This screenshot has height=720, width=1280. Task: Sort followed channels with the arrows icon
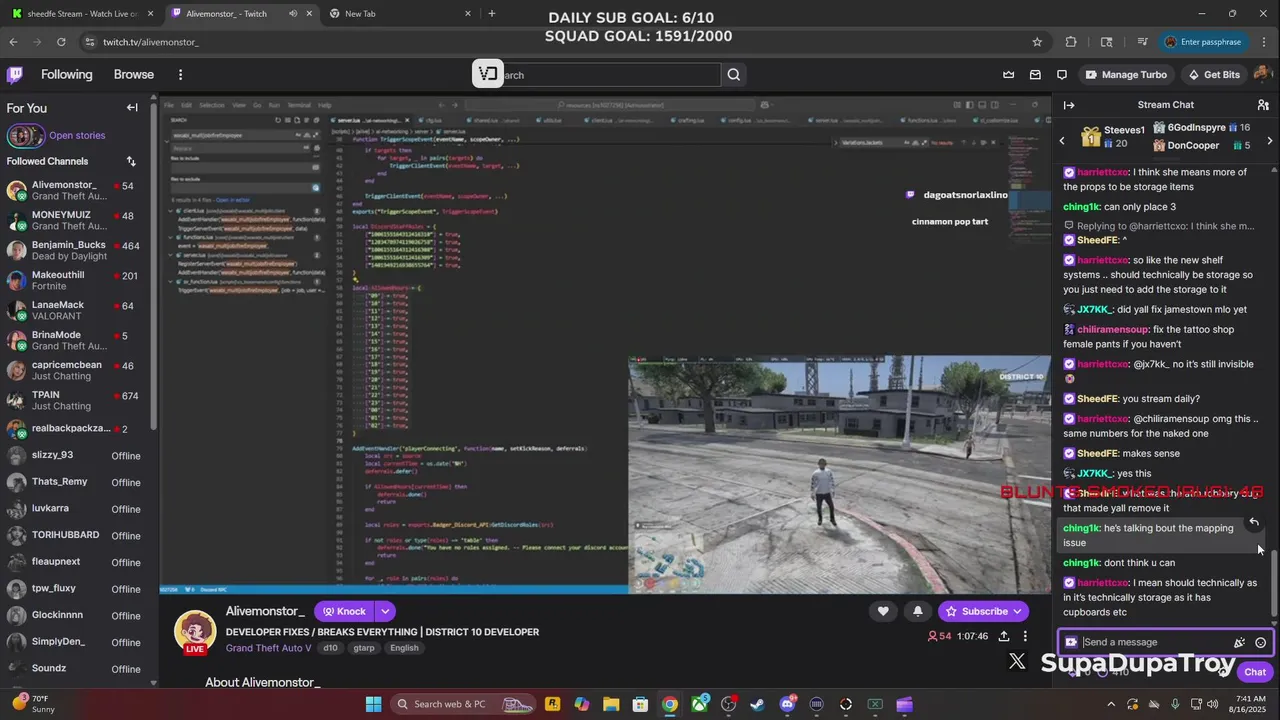click(131, 161)
